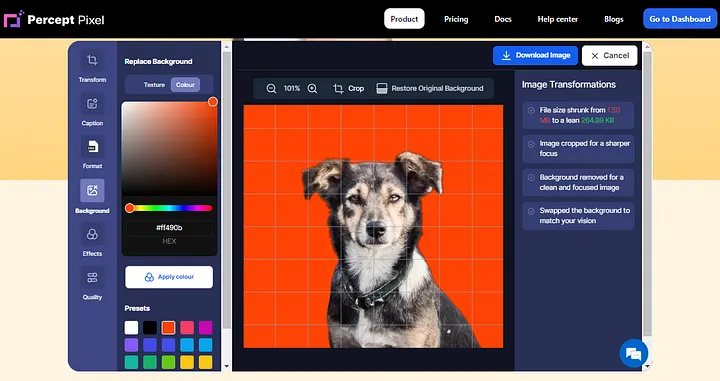
Task: Click the Apply colour button
Action: (169, 277)
